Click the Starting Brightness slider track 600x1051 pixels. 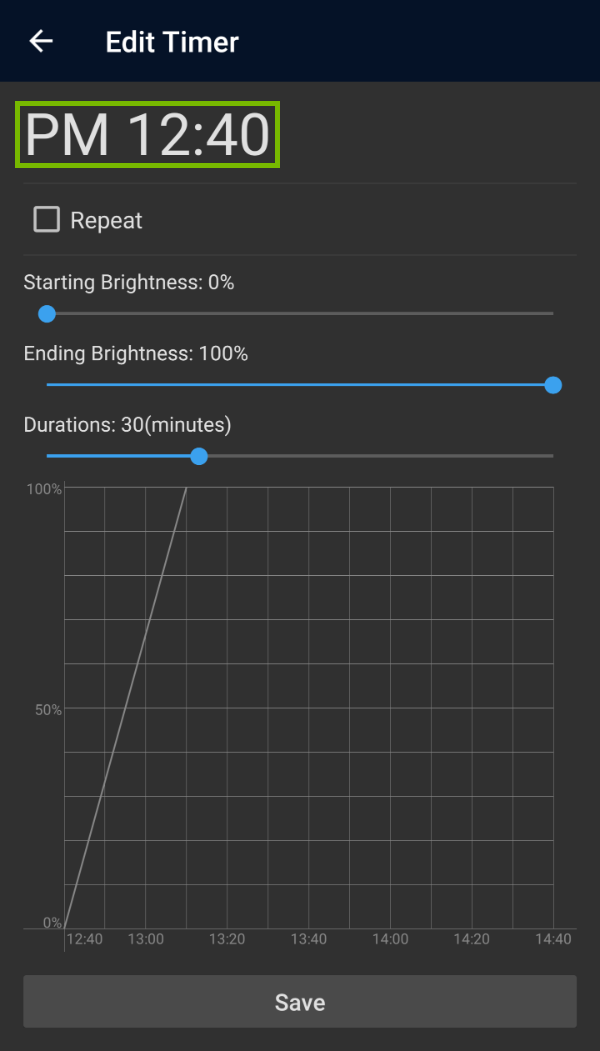click(x=300, y=313)
